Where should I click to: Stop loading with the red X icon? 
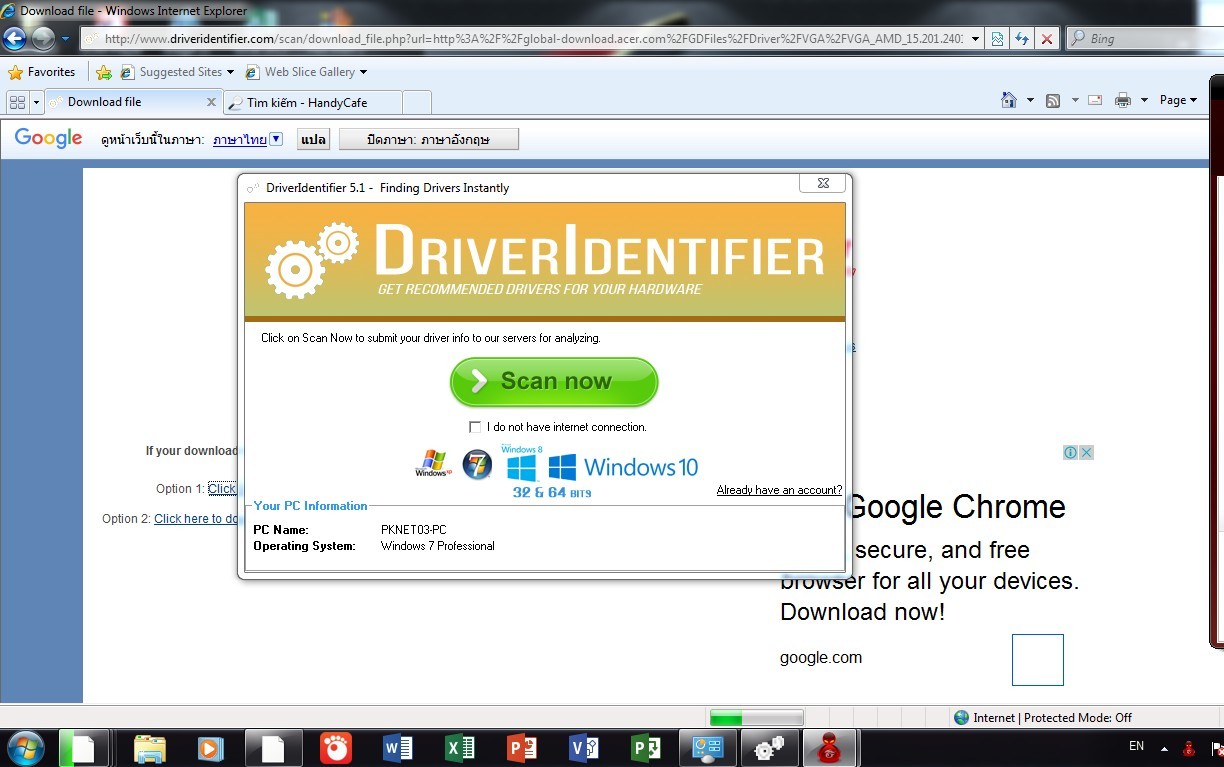(x=1047, y=39)
